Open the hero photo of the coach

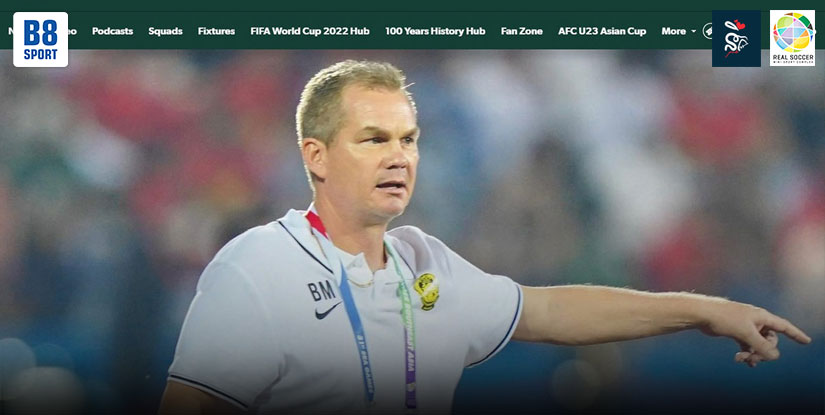[412, 232]
